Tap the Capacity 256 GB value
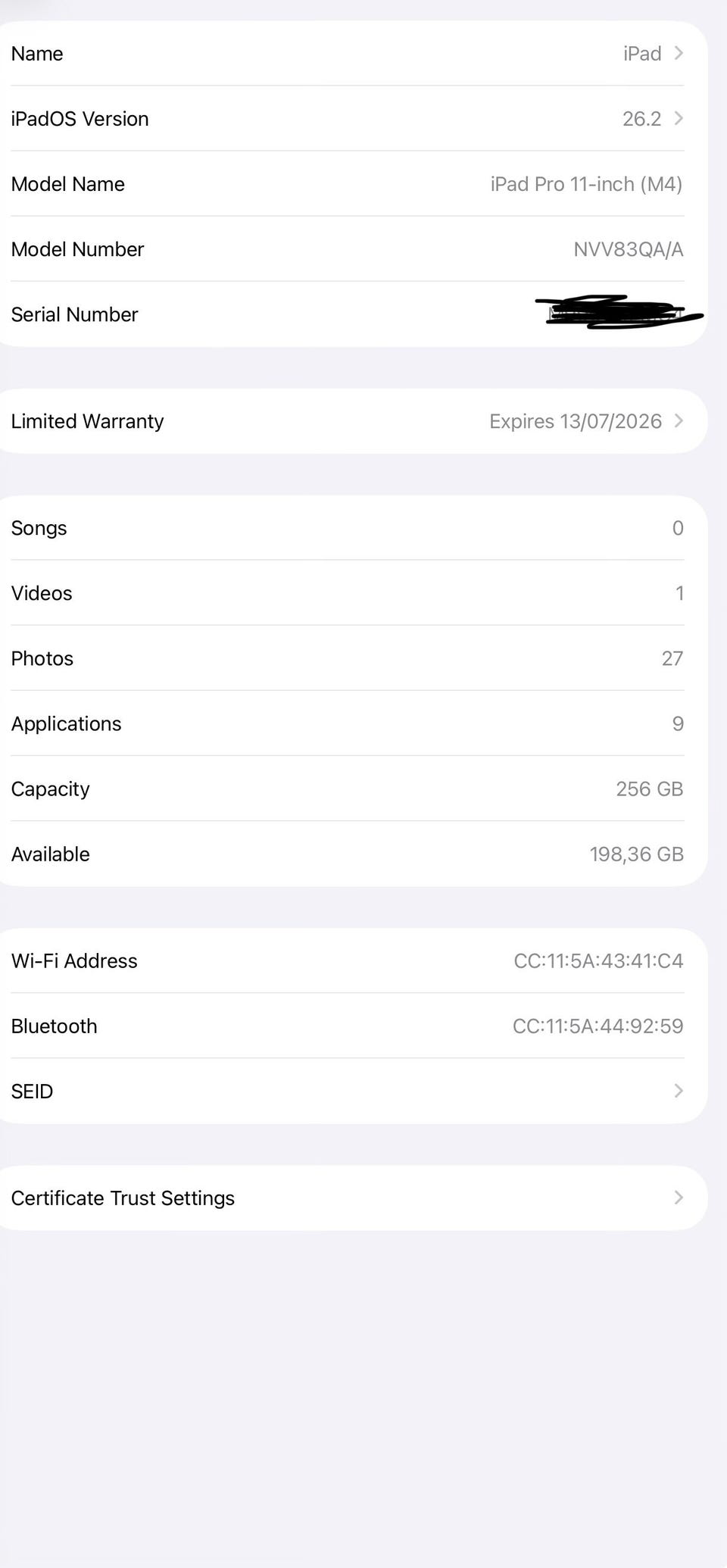This screenshot has width=727, height=1568. 649,789
